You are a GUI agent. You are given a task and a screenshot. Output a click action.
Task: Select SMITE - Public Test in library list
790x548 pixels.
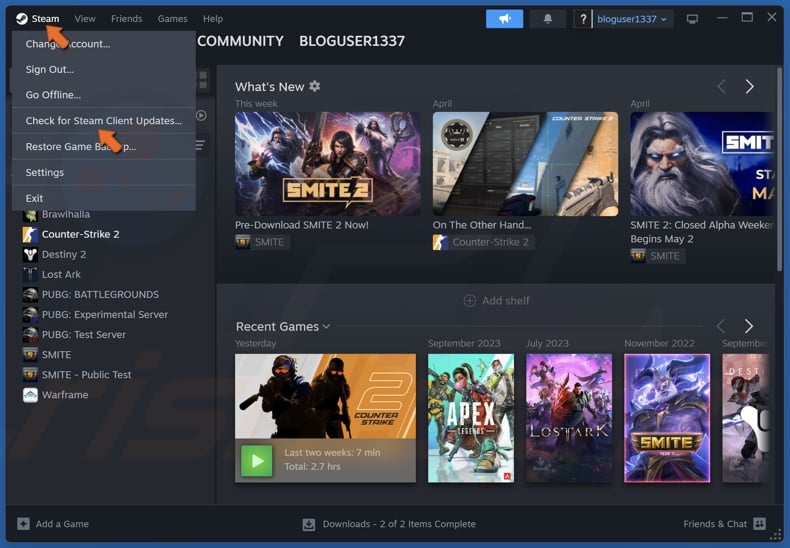pyautogui.click(x=86, y=375)
